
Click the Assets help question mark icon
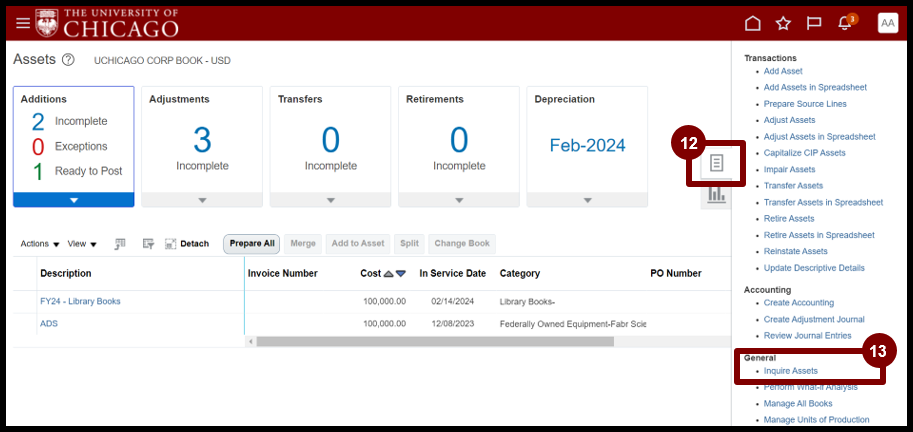click(68, 59)
